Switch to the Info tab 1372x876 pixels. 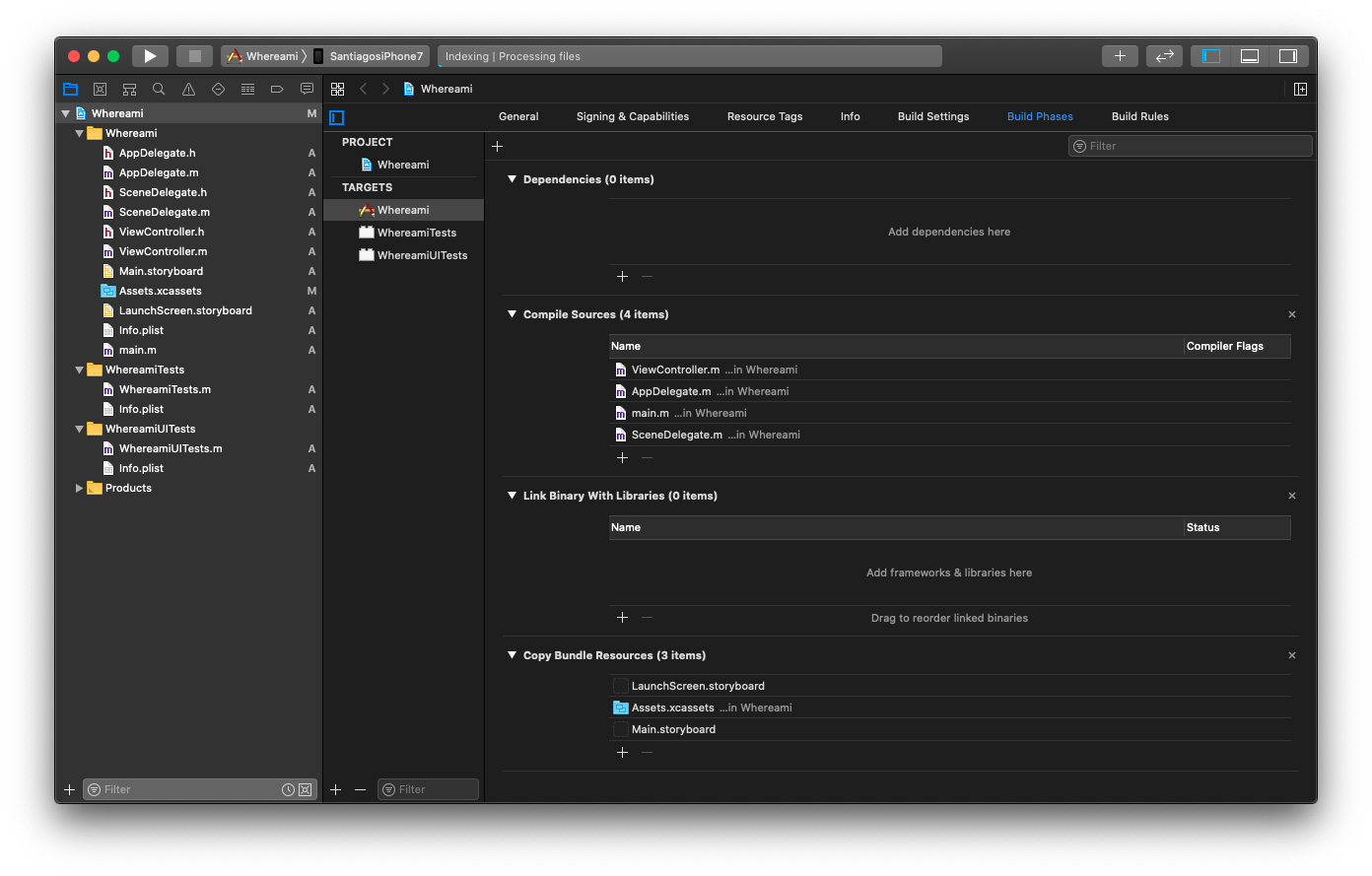point(851,116)
